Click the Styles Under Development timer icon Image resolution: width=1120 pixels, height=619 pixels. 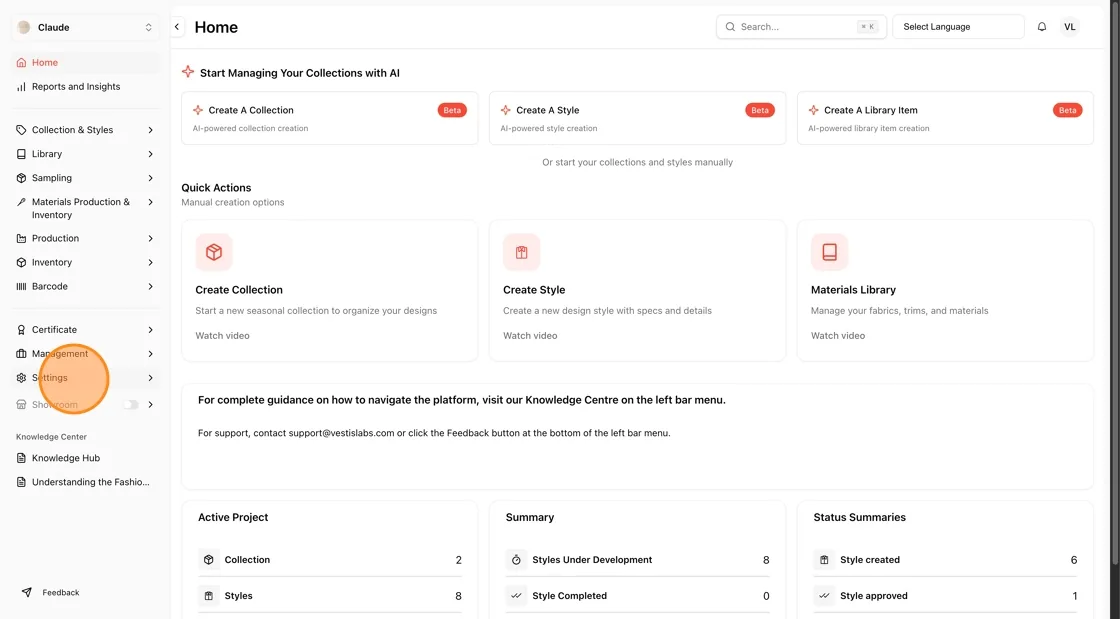(516, 560)
